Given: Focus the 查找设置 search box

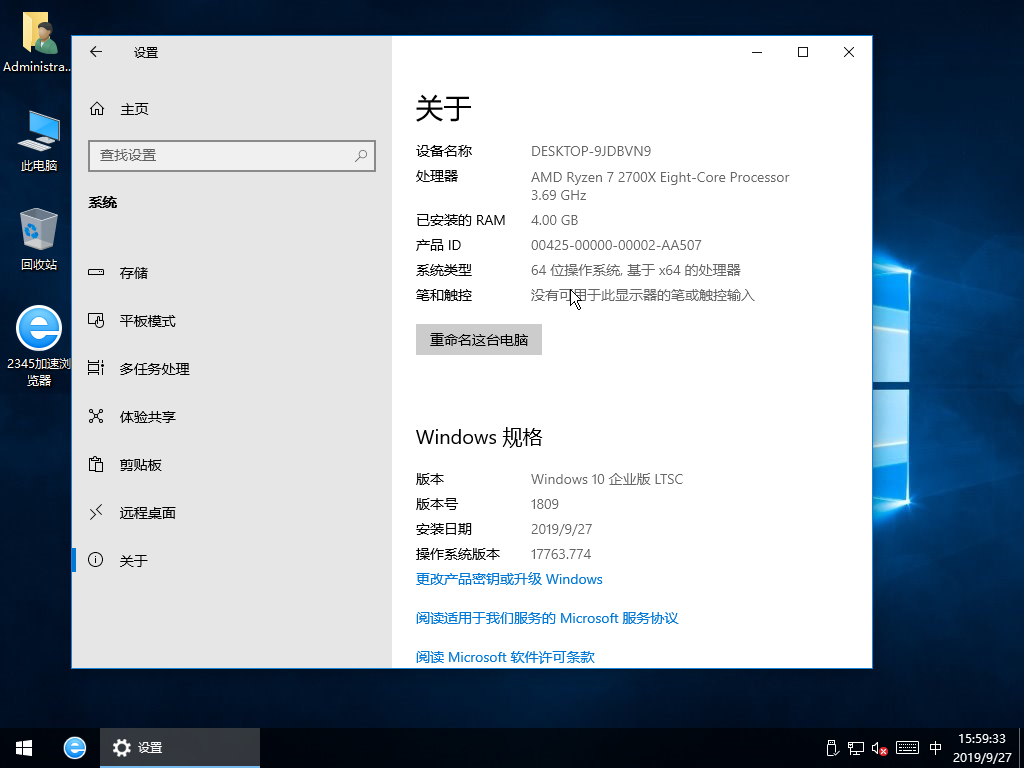Looking at the screenshot, I should 232,155.
